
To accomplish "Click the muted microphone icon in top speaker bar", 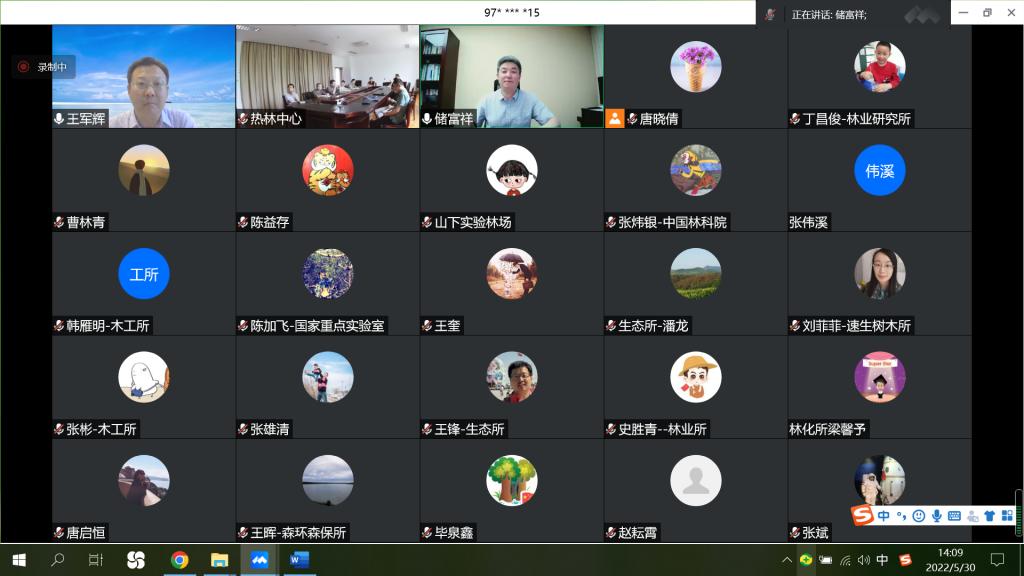I will click(770, 14).
